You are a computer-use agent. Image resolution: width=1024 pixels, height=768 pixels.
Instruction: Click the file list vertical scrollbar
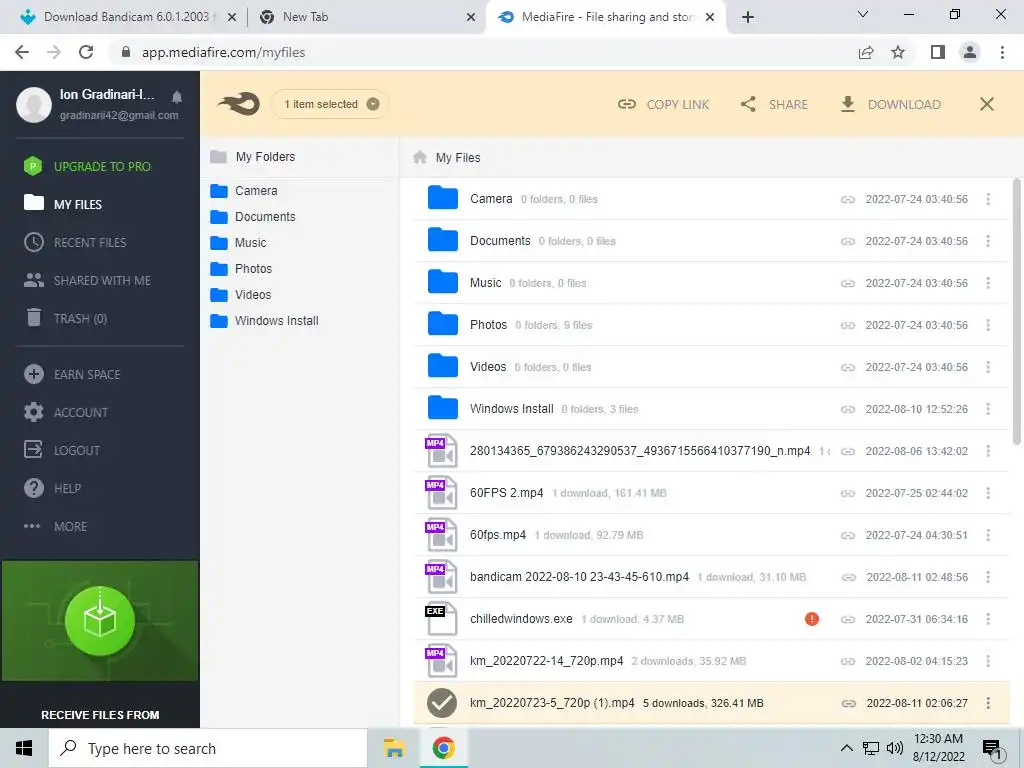coord(1017,312)
